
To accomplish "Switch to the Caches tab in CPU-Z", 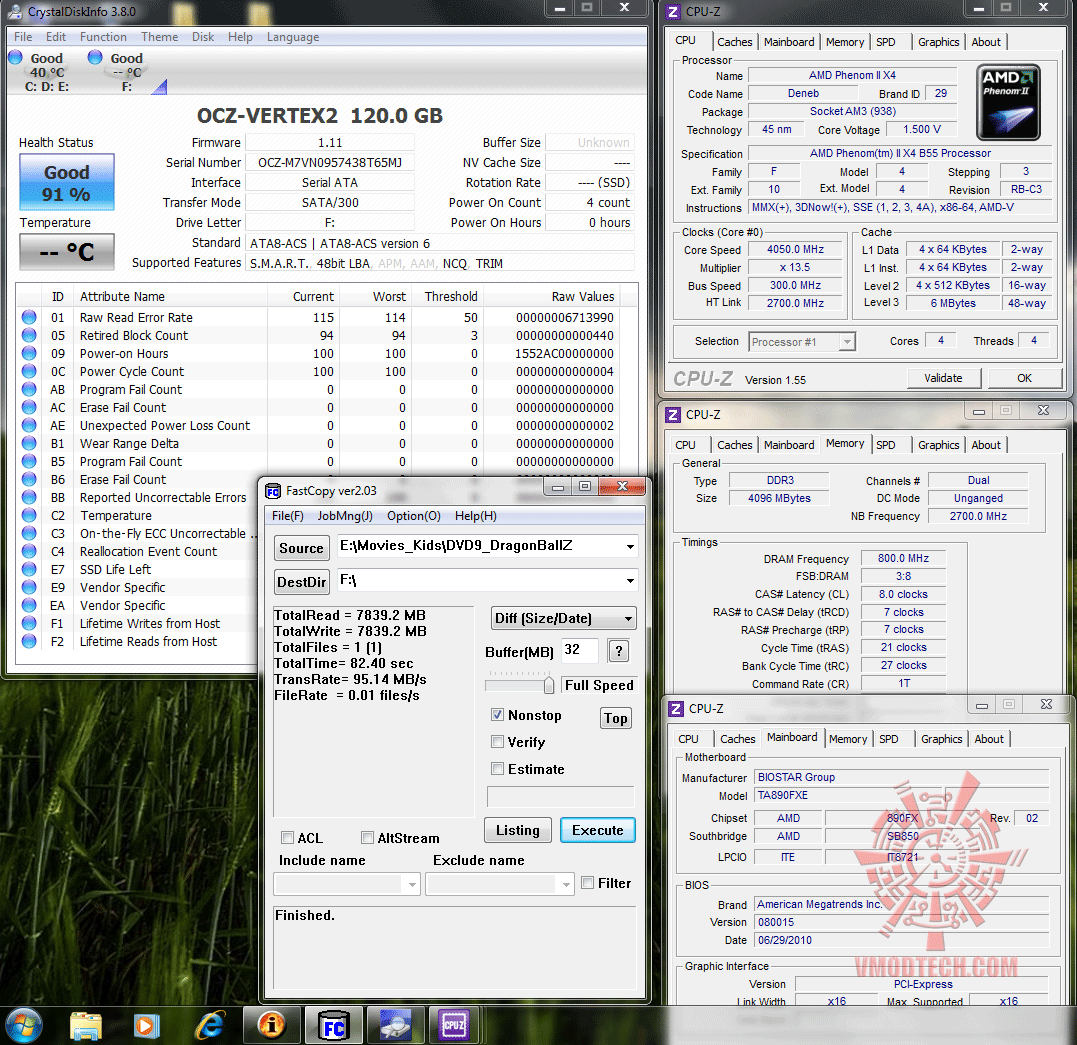I will click(x=734, y=42).
